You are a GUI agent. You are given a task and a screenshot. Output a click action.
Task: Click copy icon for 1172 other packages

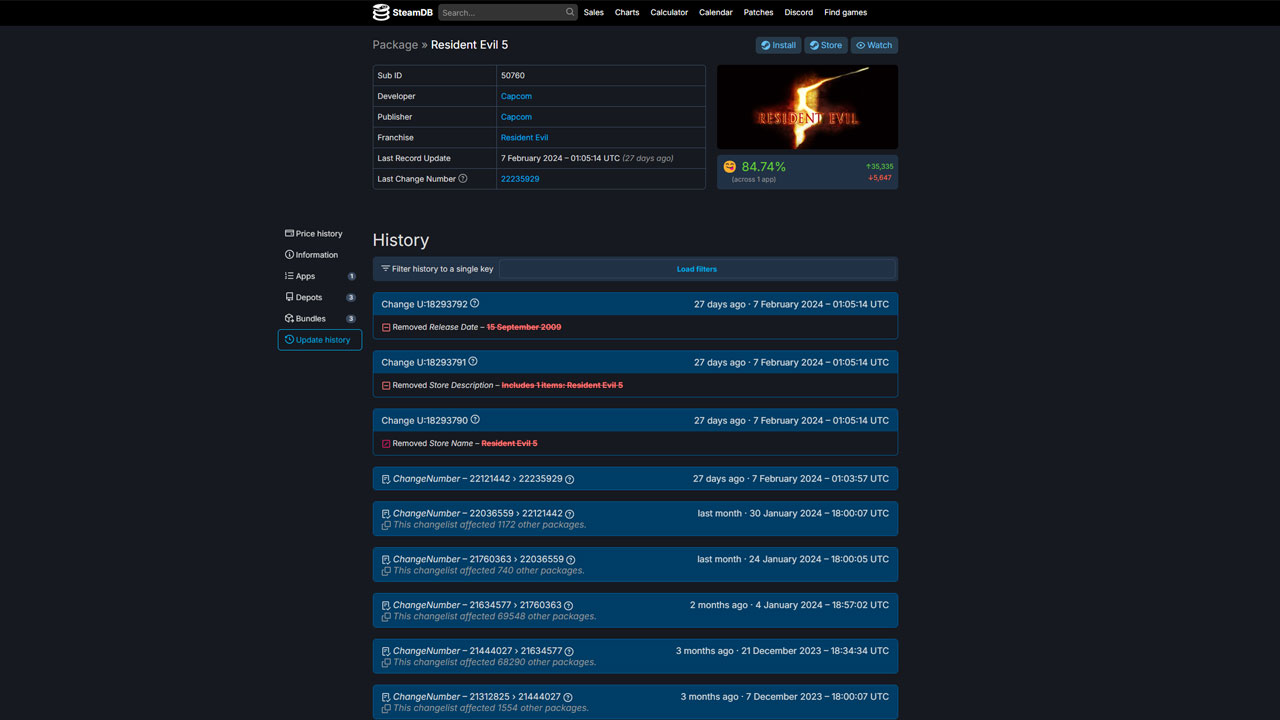coord(386,525)
